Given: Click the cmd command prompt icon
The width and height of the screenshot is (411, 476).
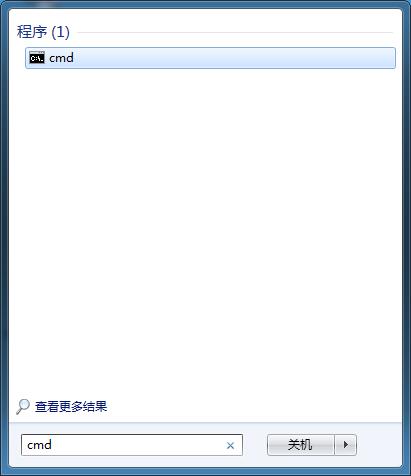Looking at the screenshot, I should pyautogui.click(x=37, y=58).
